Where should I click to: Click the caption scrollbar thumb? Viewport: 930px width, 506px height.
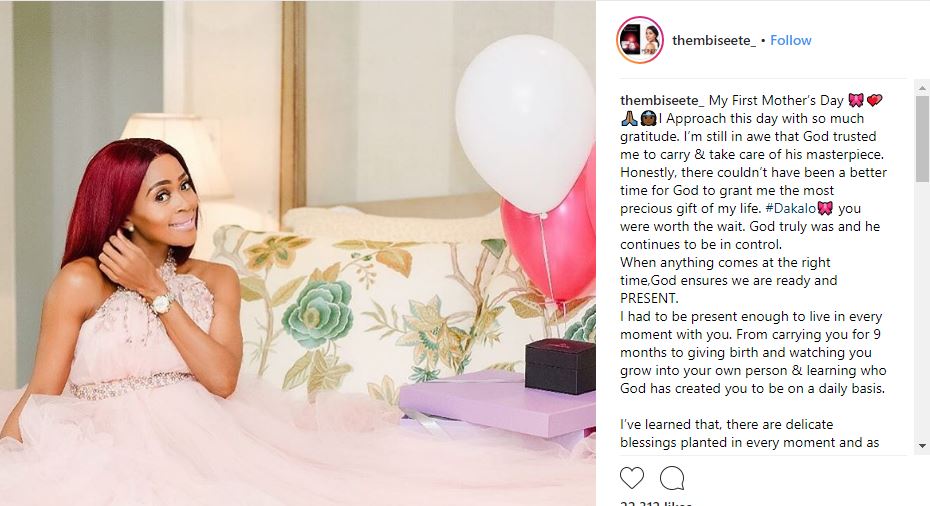[x=922, y=138]
